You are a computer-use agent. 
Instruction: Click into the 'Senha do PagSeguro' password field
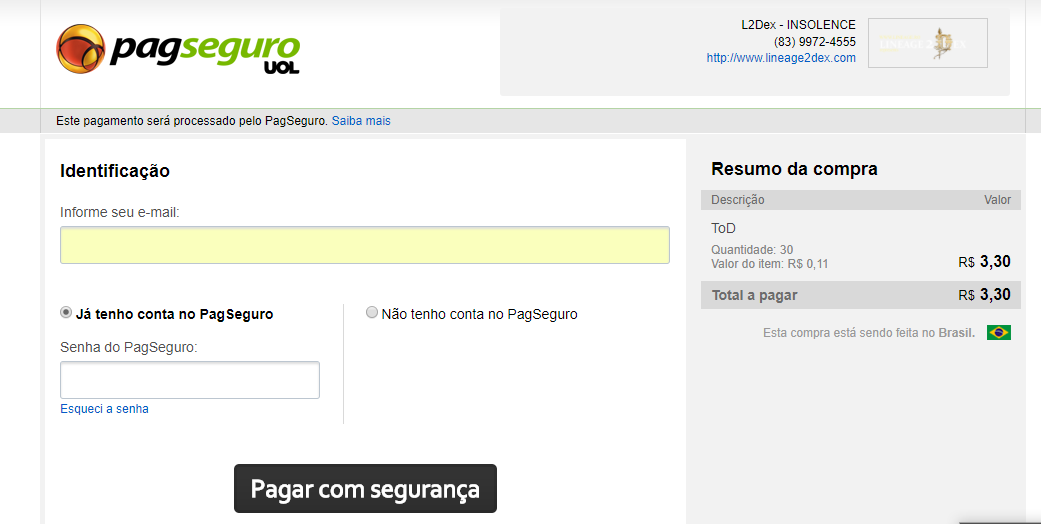point(190,380)
